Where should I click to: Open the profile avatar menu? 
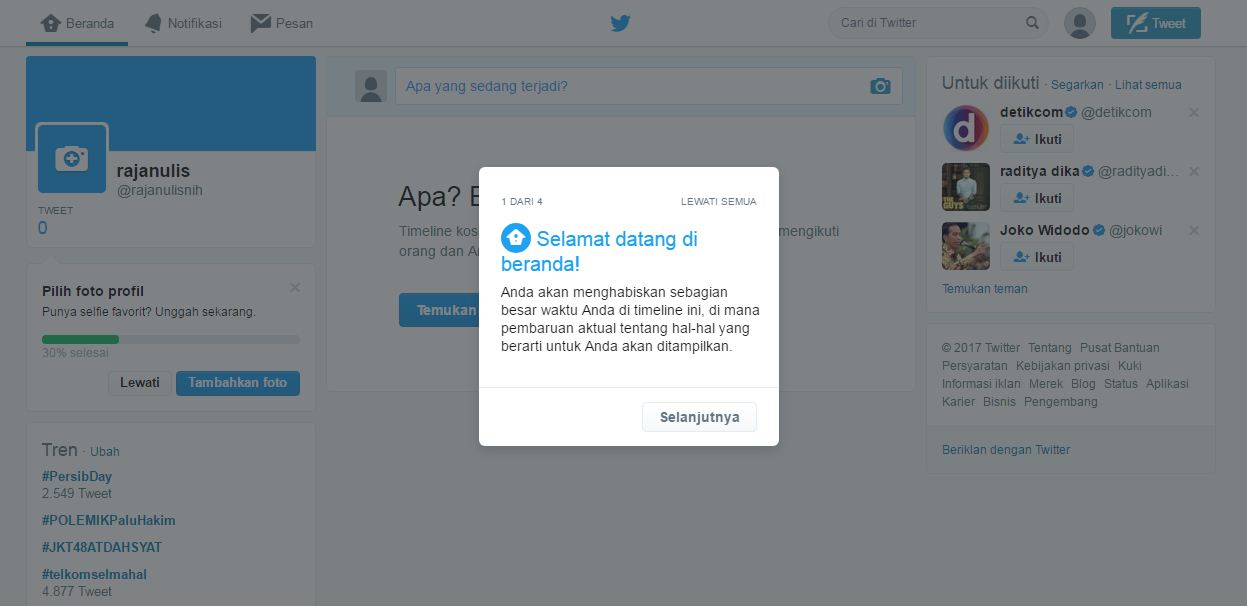tap(1079, 23)
